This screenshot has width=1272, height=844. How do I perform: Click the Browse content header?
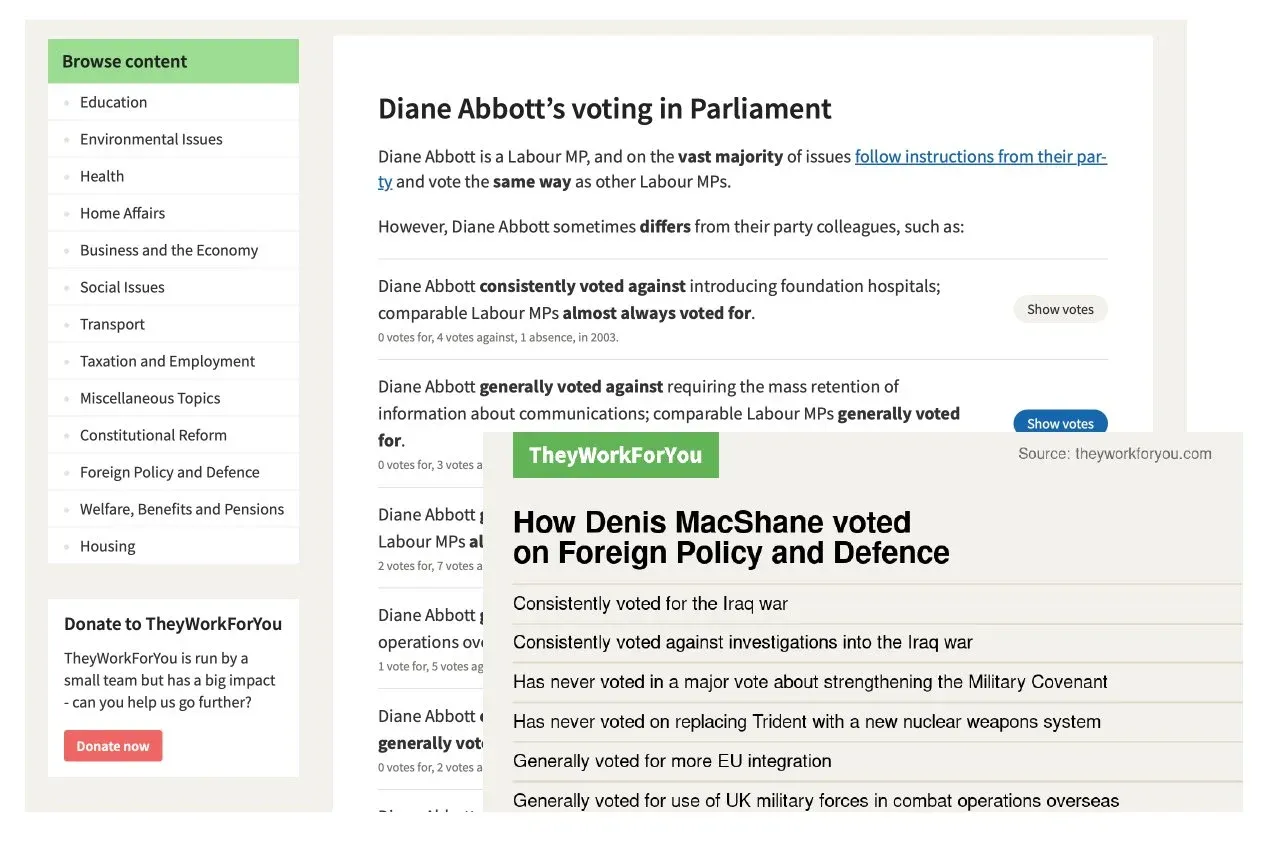click(124, 61)
